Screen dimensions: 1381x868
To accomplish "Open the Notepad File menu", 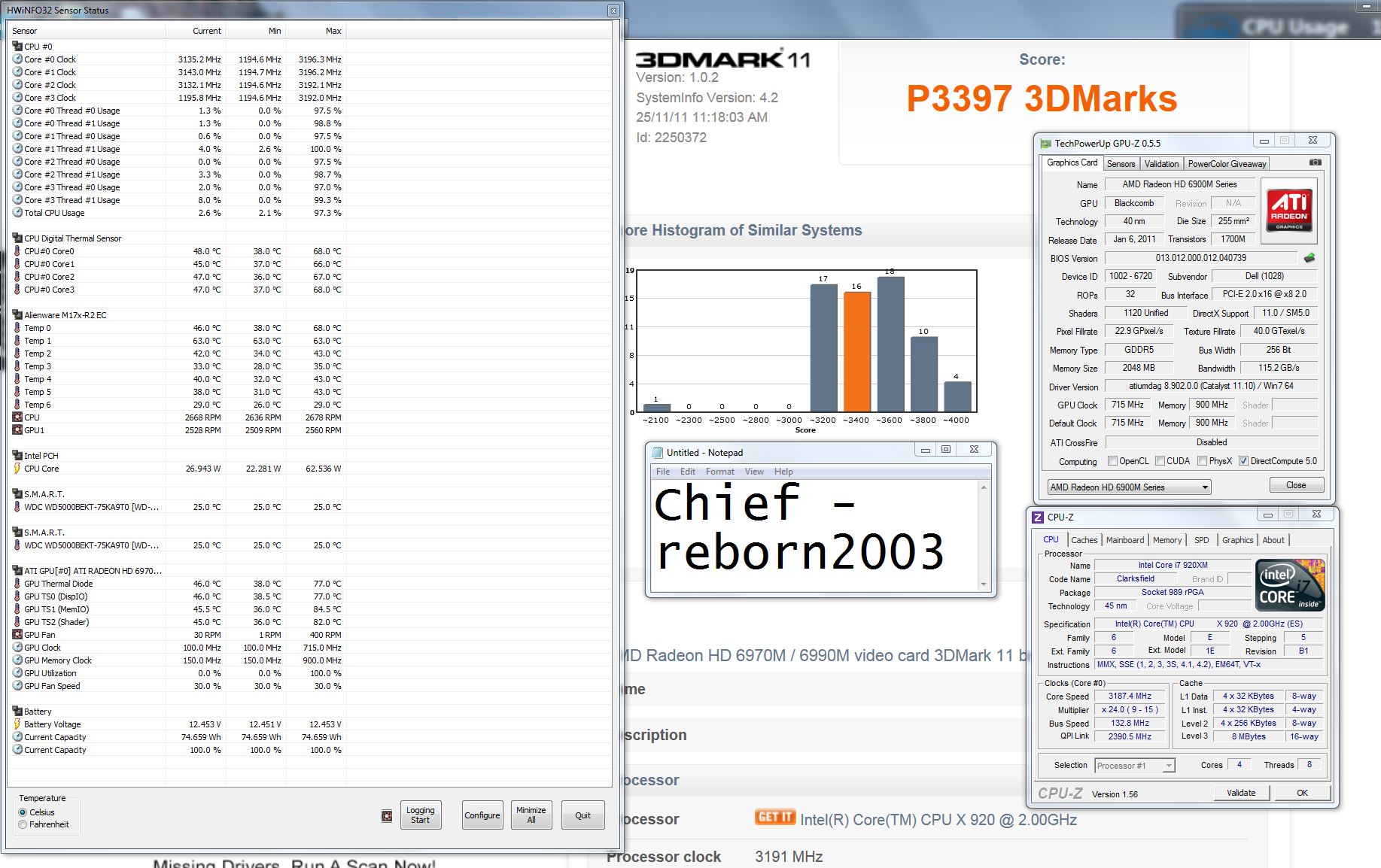I will [663, 472].
